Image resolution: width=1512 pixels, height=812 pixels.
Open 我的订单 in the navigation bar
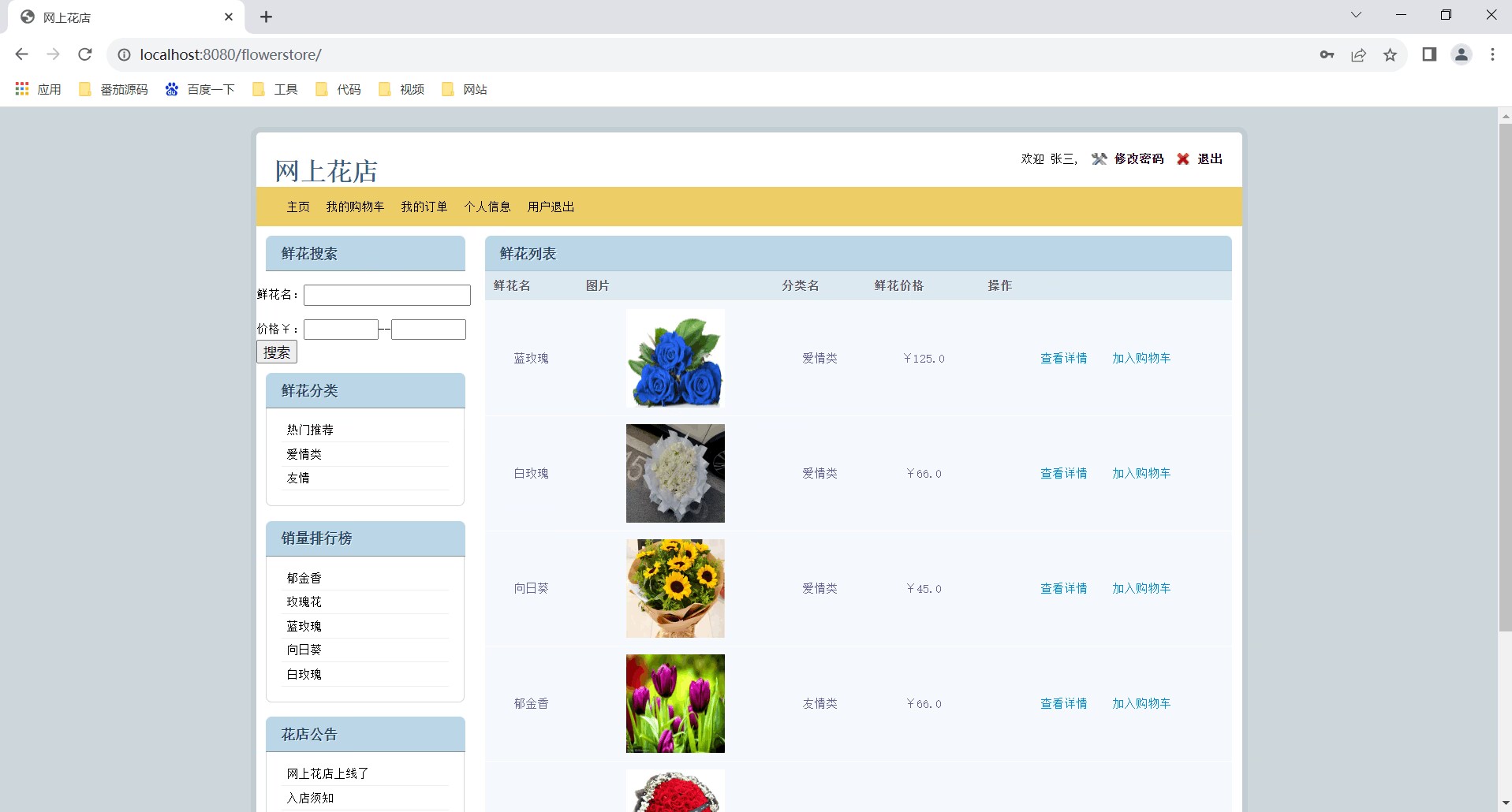pyautogui.click(x=424, y=207)
